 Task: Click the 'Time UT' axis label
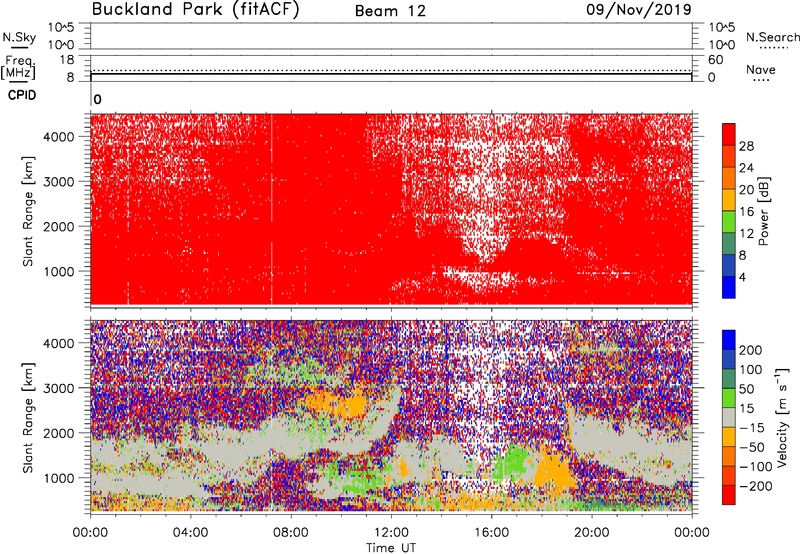coord(391,548)
